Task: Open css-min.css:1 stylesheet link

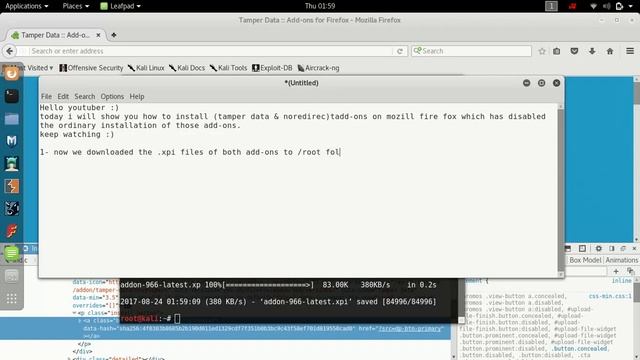Action: coord(610,296)
